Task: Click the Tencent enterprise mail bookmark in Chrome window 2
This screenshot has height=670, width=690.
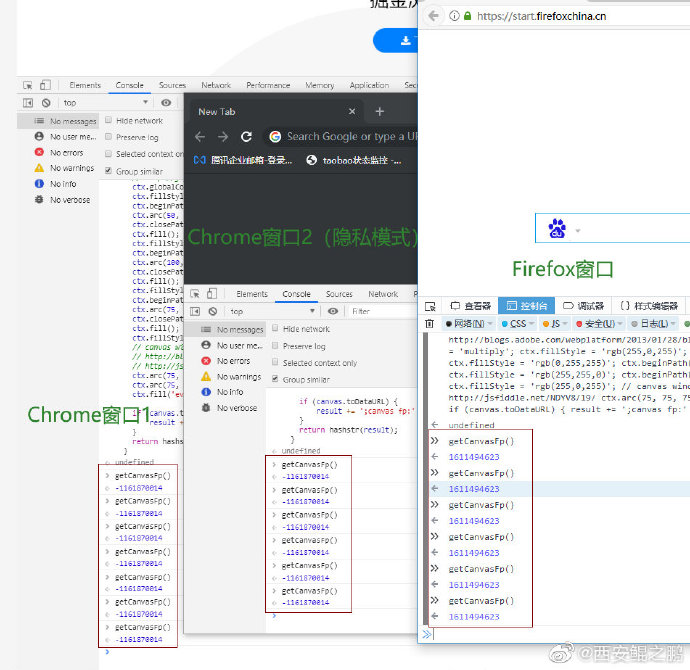Action: tap(243, 160)
